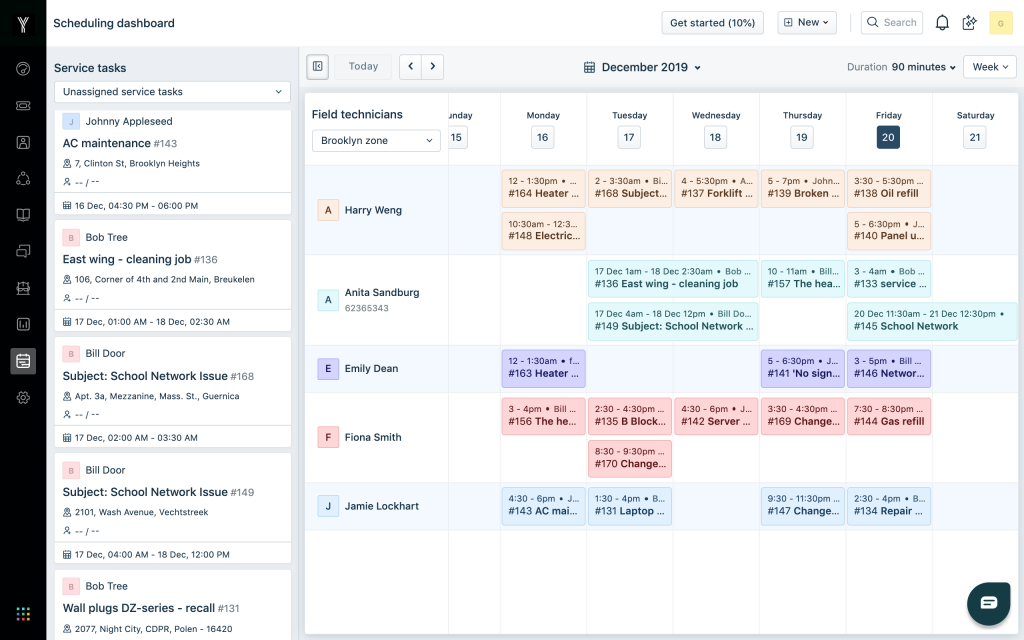1024x640 pixels.
Task: Open the Brooklyn zone dropdown
Action: [375, 140]
